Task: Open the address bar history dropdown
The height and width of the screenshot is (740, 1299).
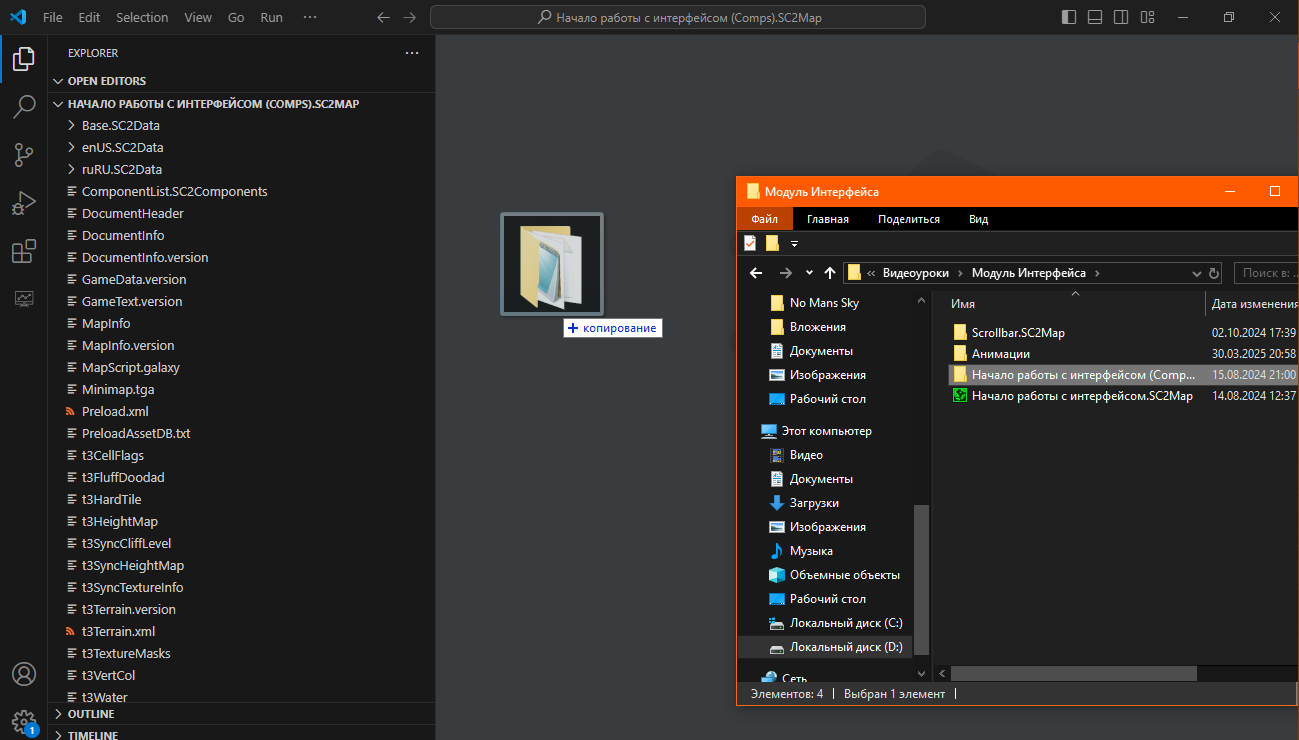Action: click(1197, 273)
